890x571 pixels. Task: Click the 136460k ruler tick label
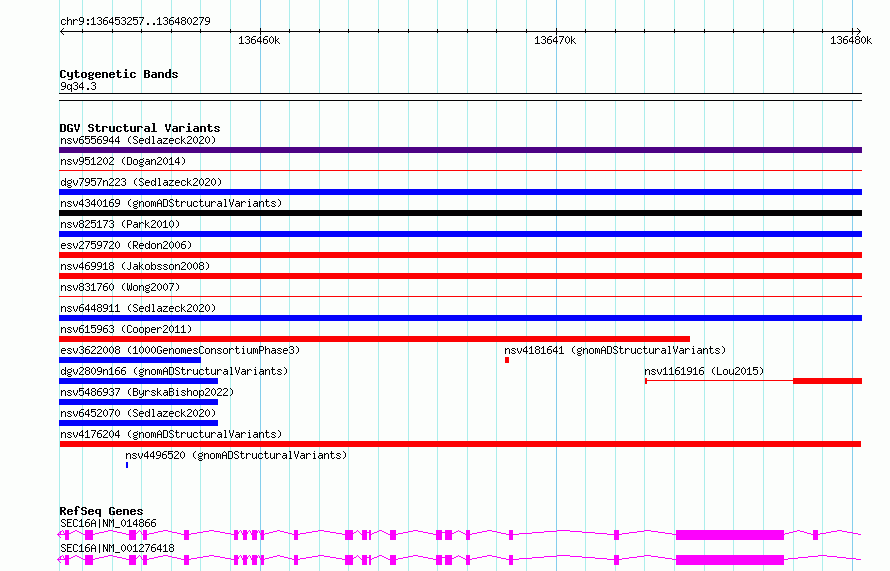tap(259, 40)
